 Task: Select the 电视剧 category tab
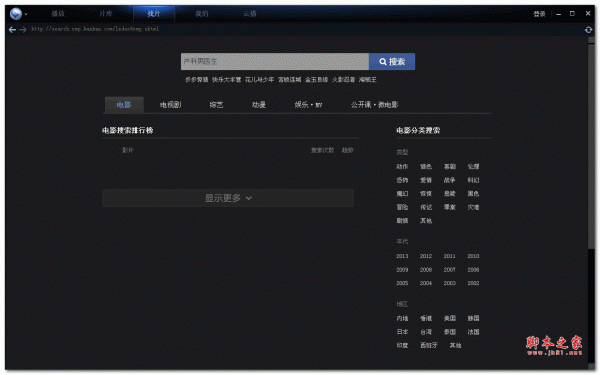[x=171, y=105]
